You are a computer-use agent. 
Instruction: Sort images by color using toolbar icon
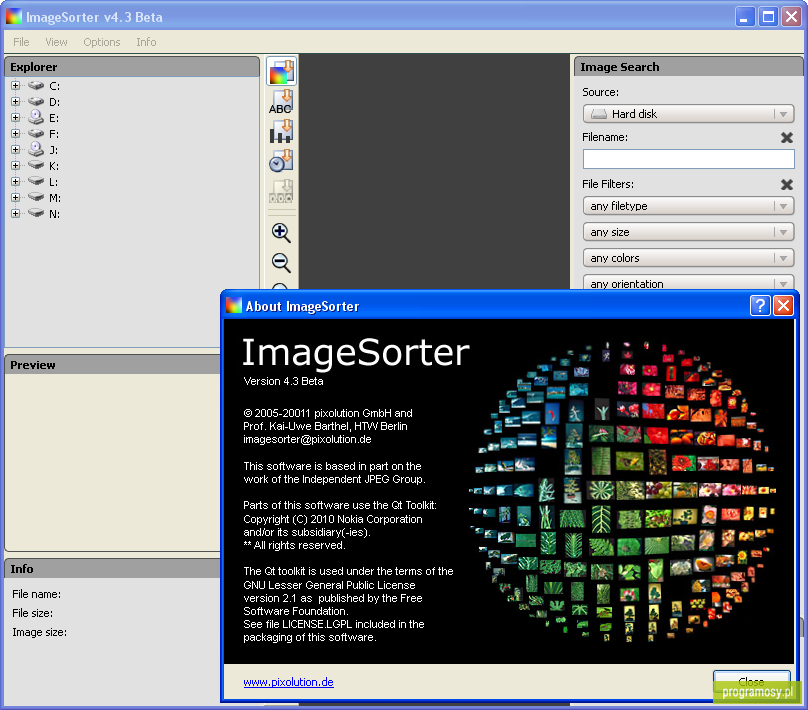point(281,71)
